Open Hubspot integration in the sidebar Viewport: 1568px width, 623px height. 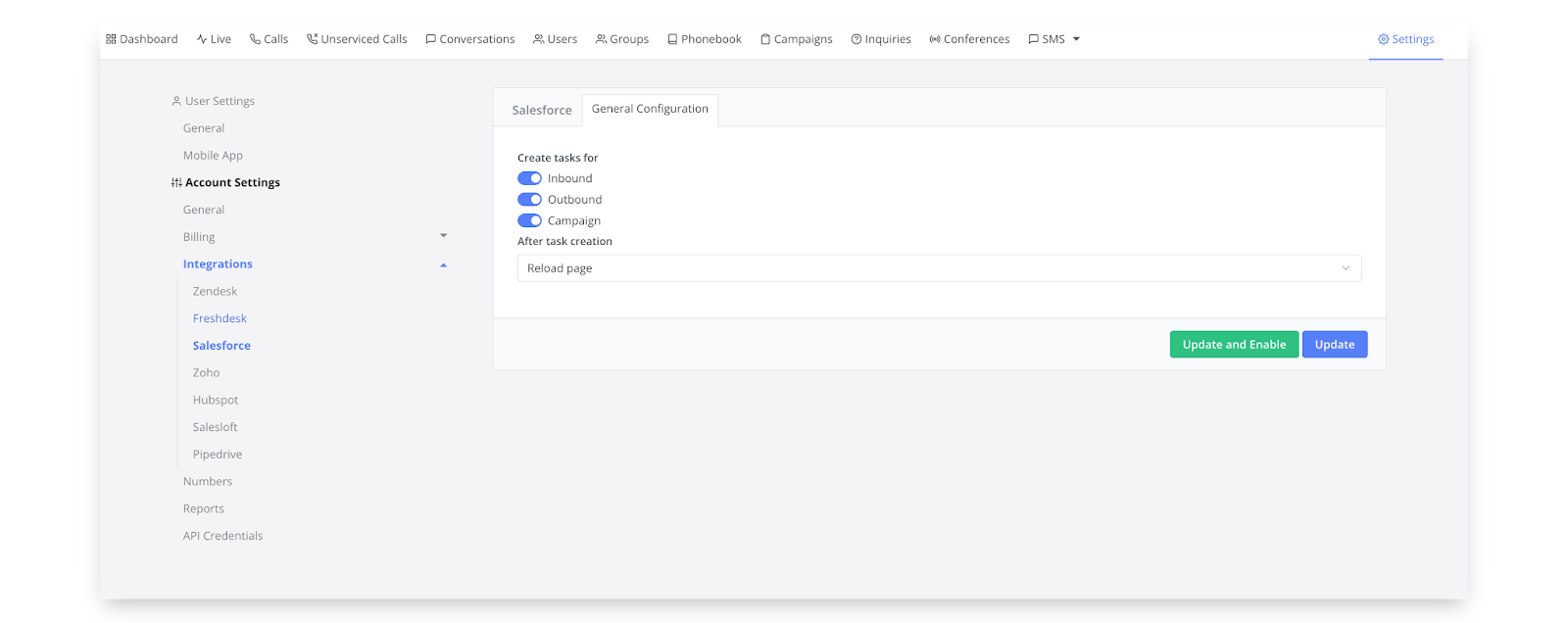(216, 400)
